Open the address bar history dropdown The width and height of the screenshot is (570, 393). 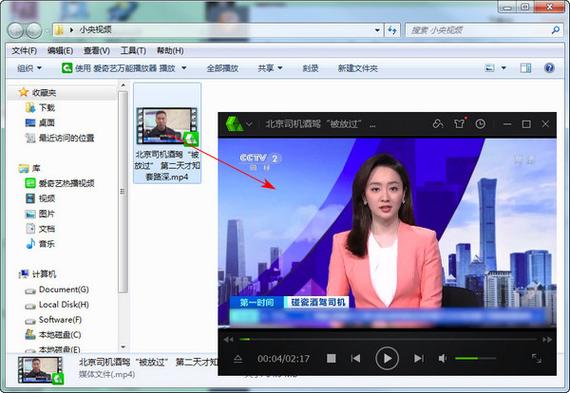pyautogui.click(x=377, y=30)
